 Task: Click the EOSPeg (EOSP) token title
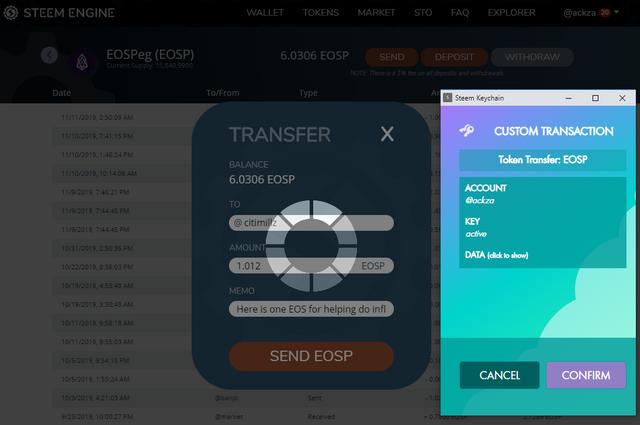(150, 54)
